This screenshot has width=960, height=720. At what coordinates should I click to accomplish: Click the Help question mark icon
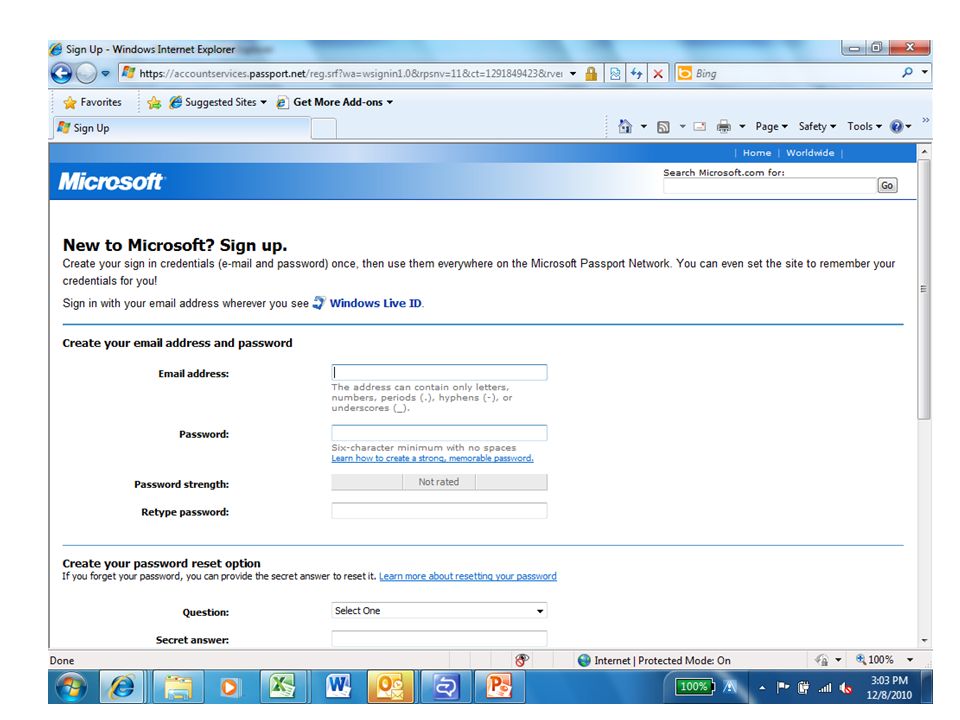(897, 127)
